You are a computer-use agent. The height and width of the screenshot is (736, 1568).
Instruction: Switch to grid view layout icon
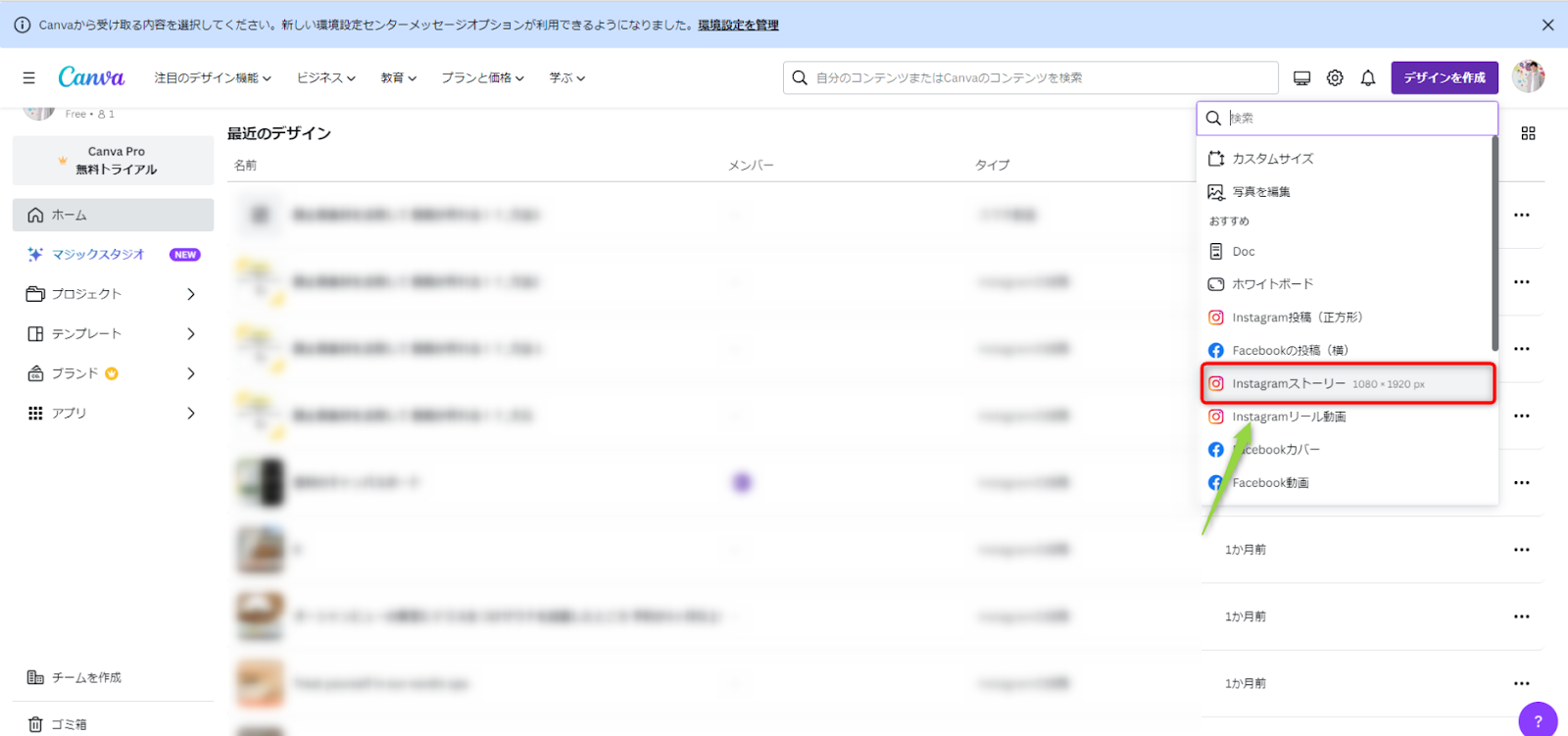coord(1528,133)
